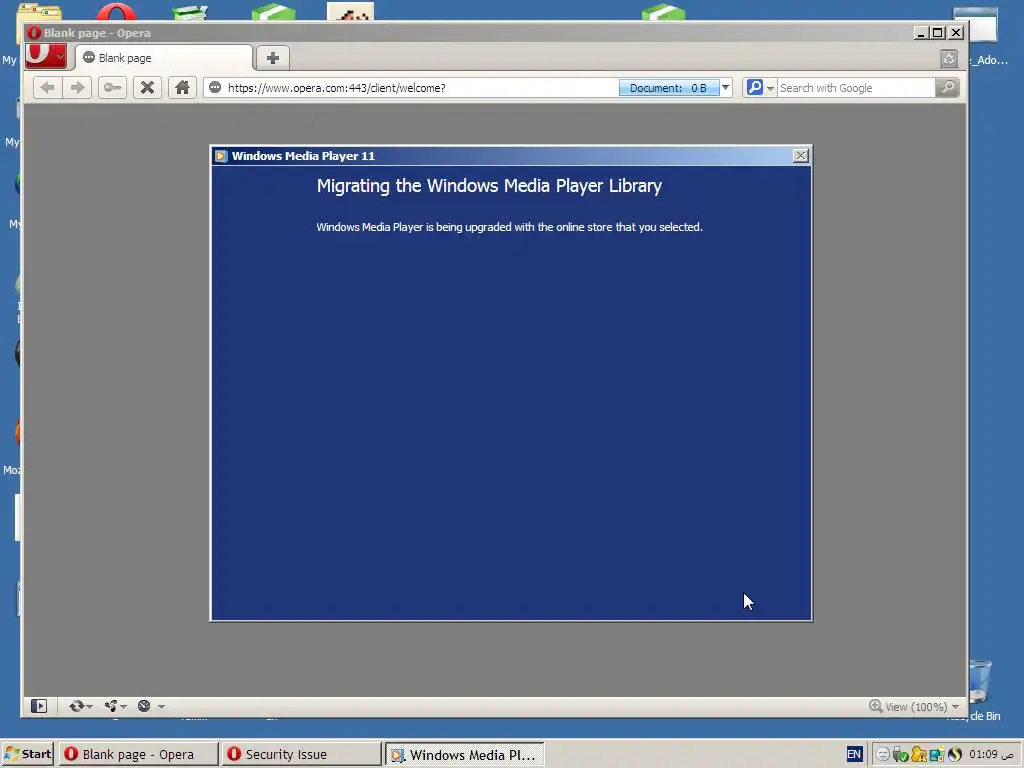Close the Windows Media Player 11 dialog
The height and width of the screenshot is (768, 1024).
(x=801, y=155)
